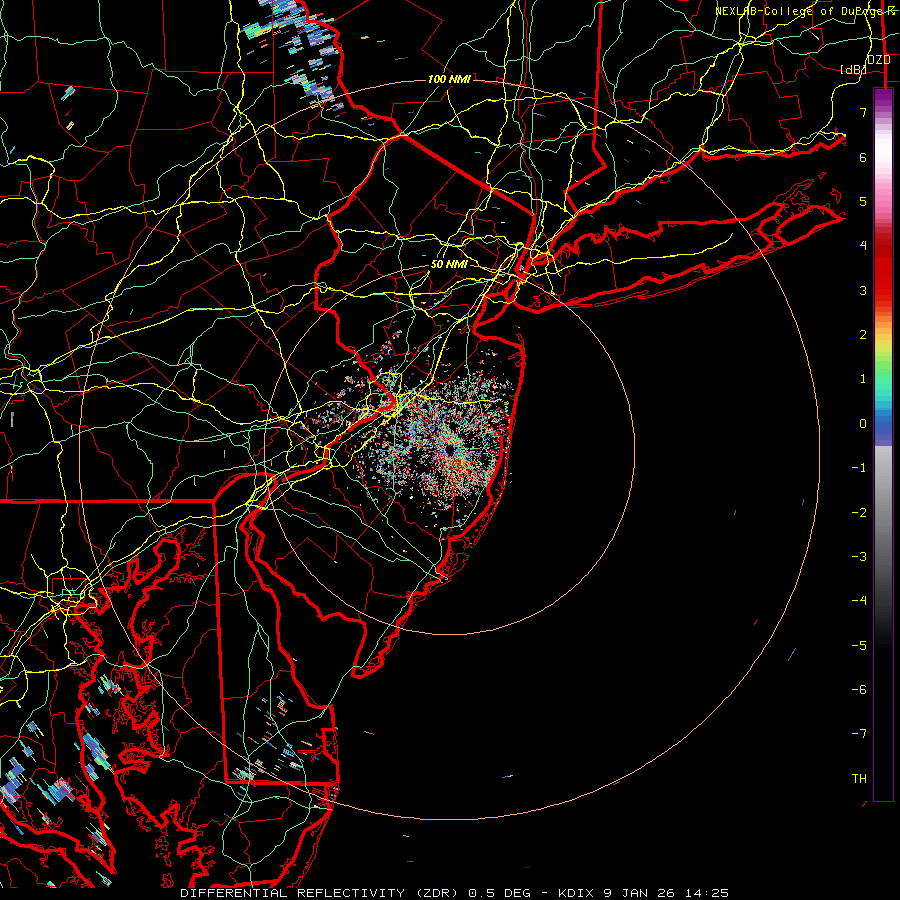This screenshot has height=900, width=900.
Task: Click the 14:25 timestamp in the caption
Action: pyautogui.click(x=707, y=893)
